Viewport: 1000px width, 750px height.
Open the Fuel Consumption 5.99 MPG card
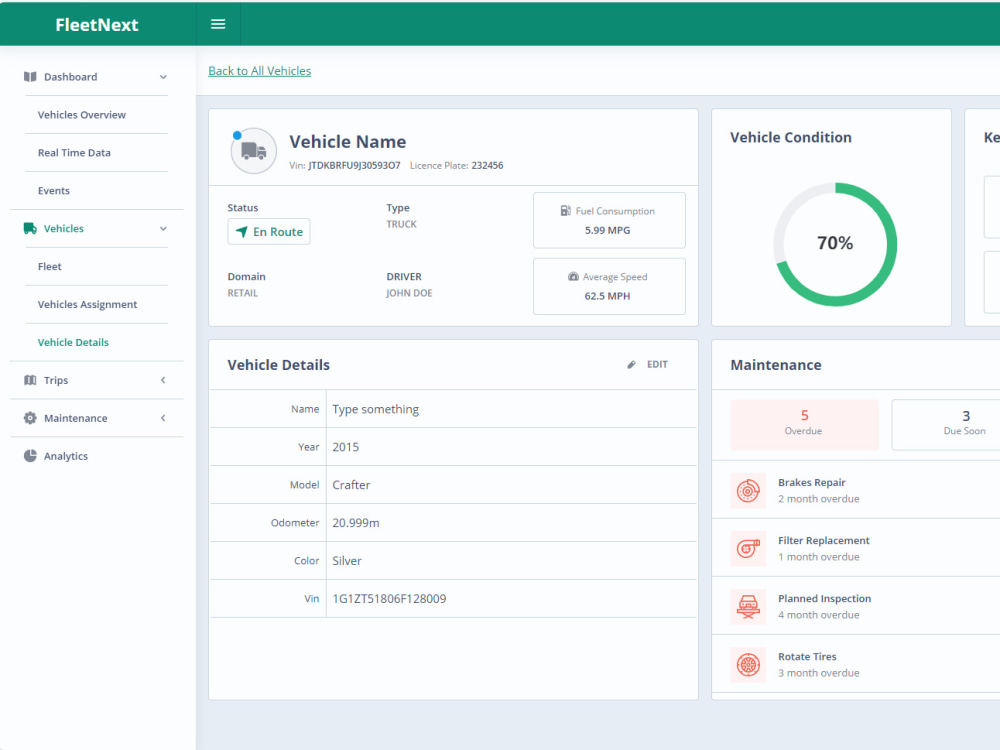coord(609,220)
